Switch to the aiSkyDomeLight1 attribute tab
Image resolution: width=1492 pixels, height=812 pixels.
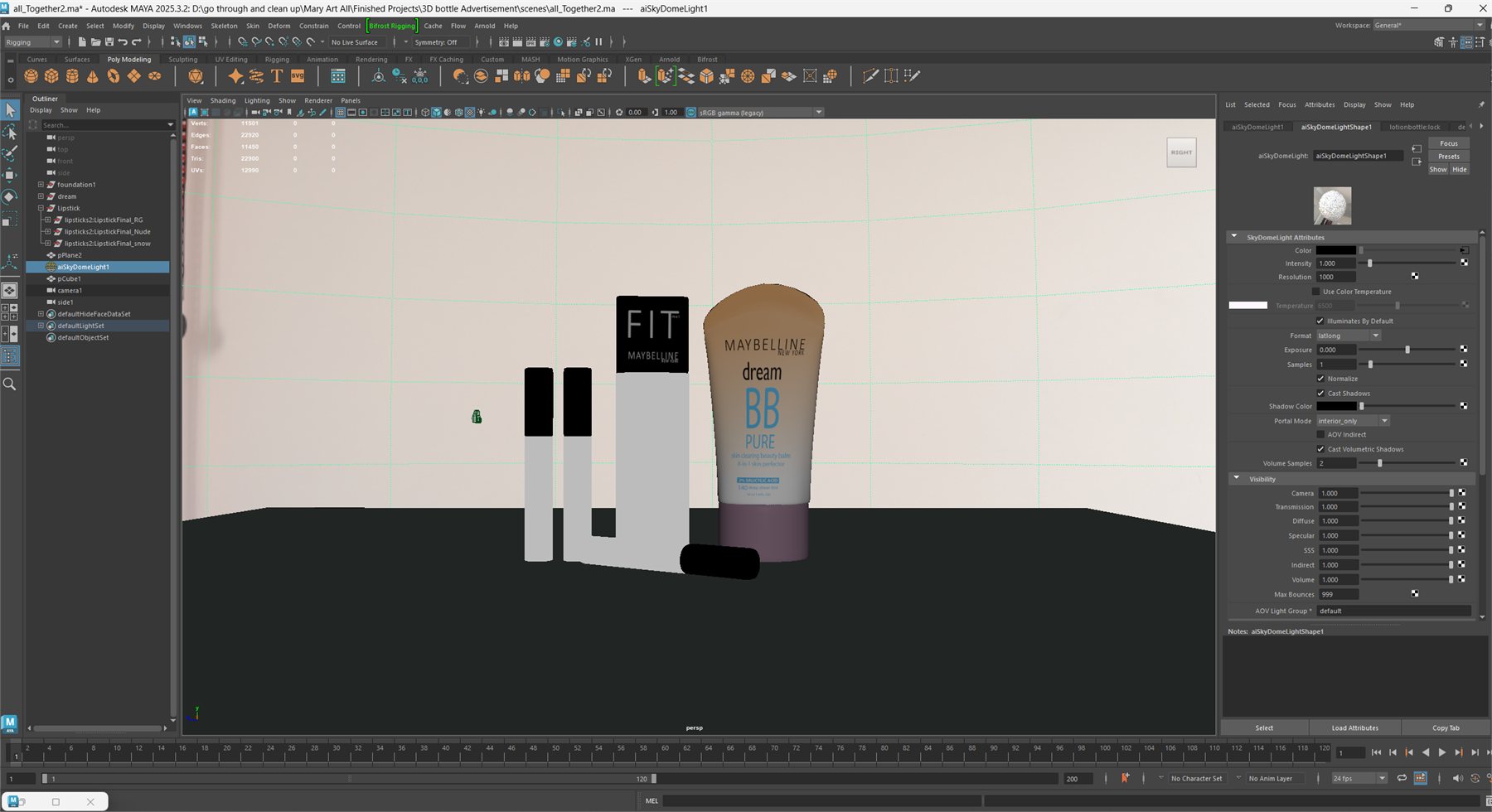click(x=1257, y=127)
